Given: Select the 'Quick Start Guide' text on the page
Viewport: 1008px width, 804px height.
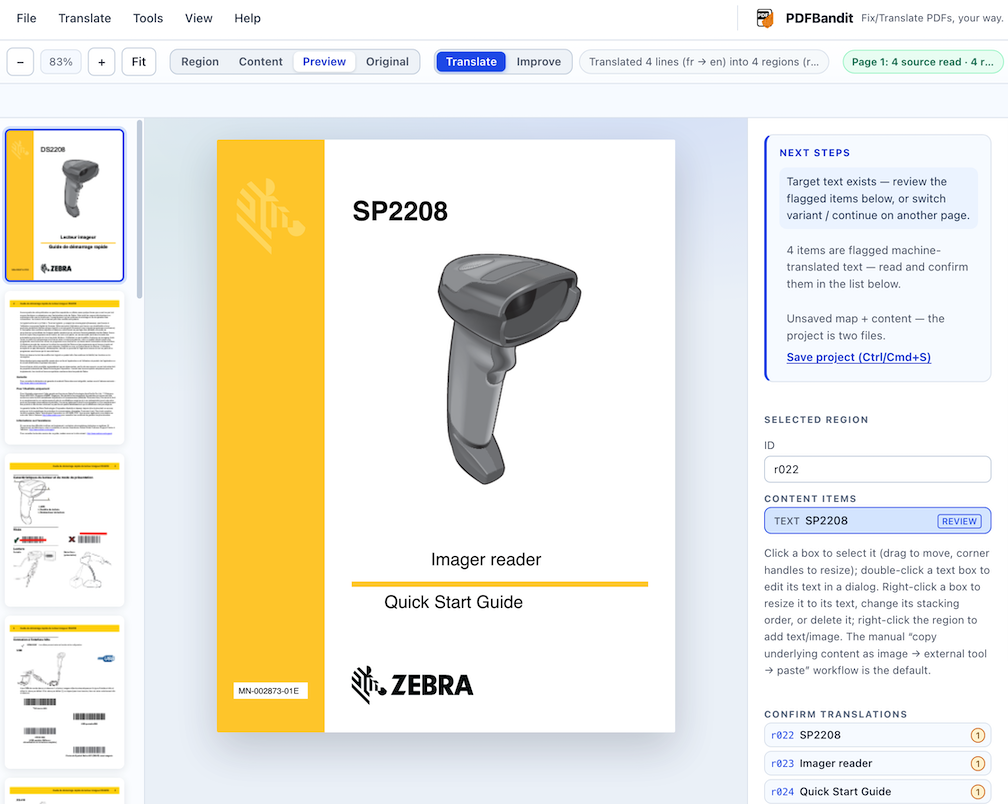Looking at the screenshot, I should [453, 602].
